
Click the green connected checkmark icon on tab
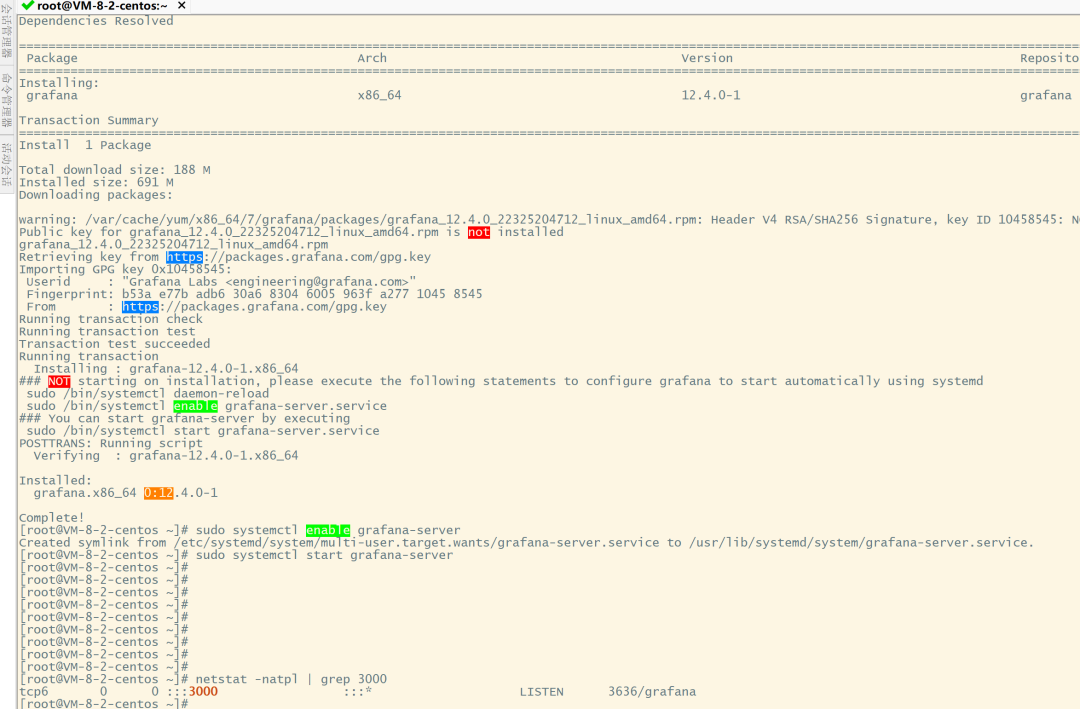(28, 6)
